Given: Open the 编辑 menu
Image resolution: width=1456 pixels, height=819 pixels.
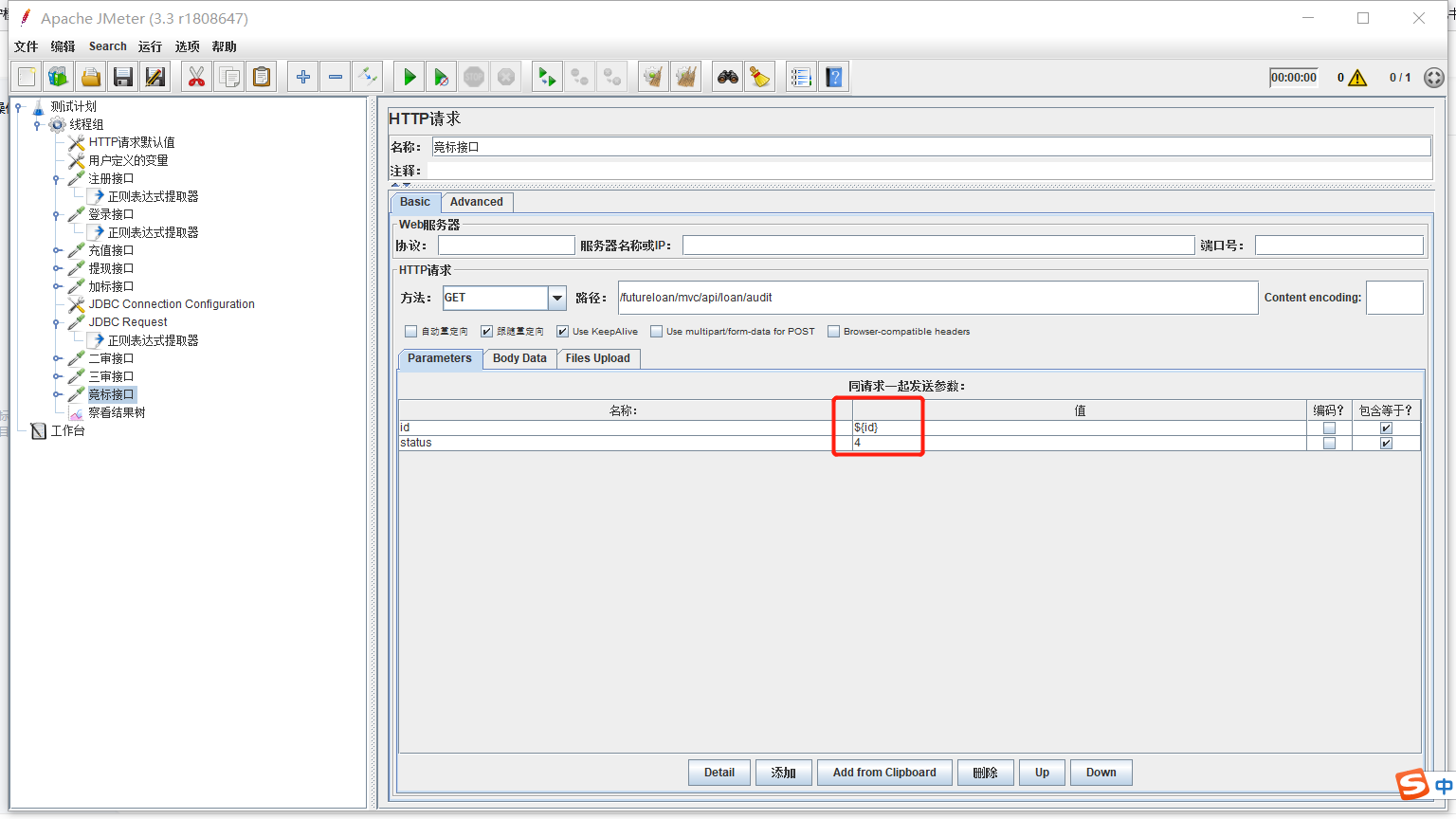Looking at the screenshot, I should tap(63, 46).
